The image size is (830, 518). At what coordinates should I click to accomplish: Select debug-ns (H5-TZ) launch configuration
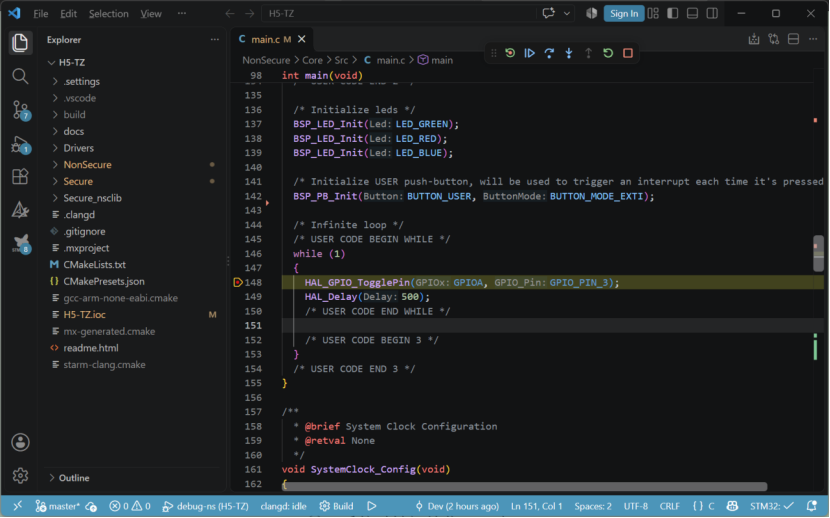(205, 507)
